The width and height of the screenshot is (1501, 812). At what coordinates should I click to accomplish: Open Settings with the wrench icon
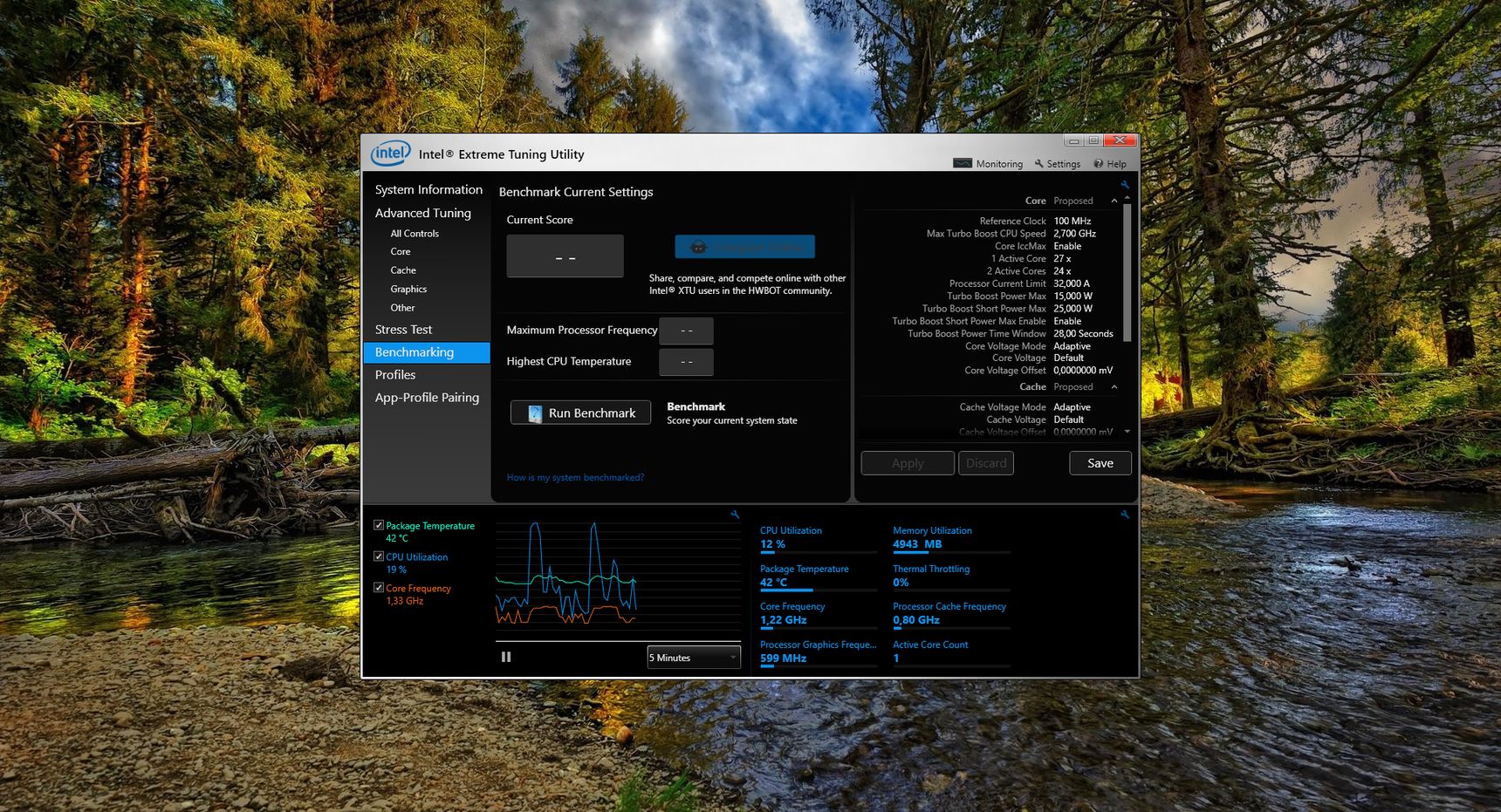(x=1058, y=164)
